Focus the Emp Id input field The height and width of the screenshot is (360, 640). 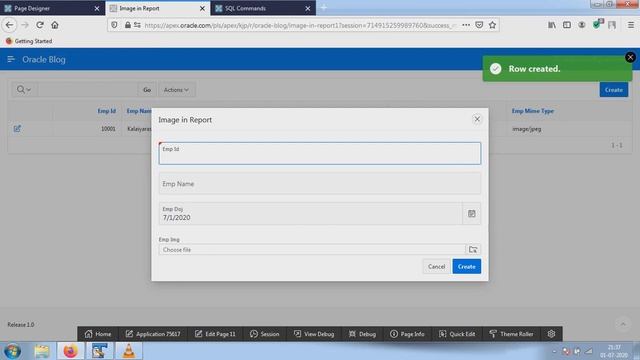point(320,153)
